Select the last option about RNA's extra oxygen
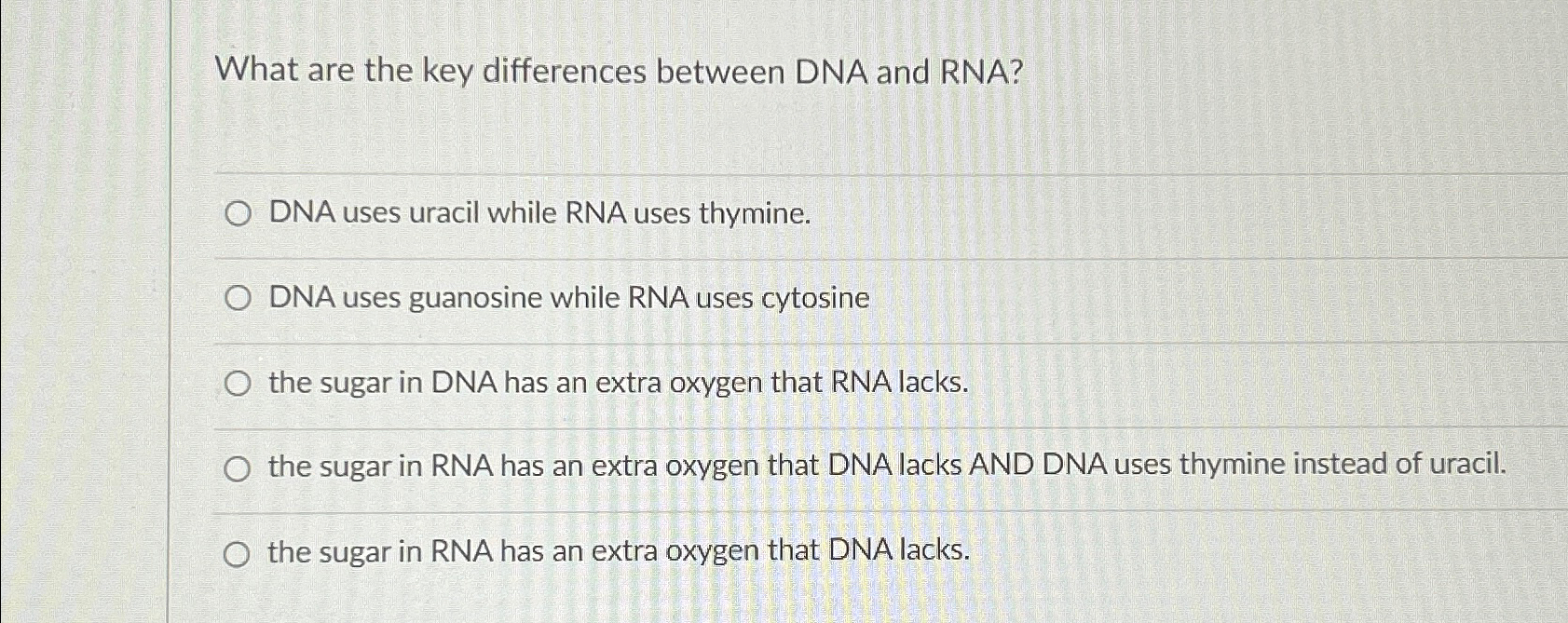This screenshot has height=623, width=1568. pos(239,552)
